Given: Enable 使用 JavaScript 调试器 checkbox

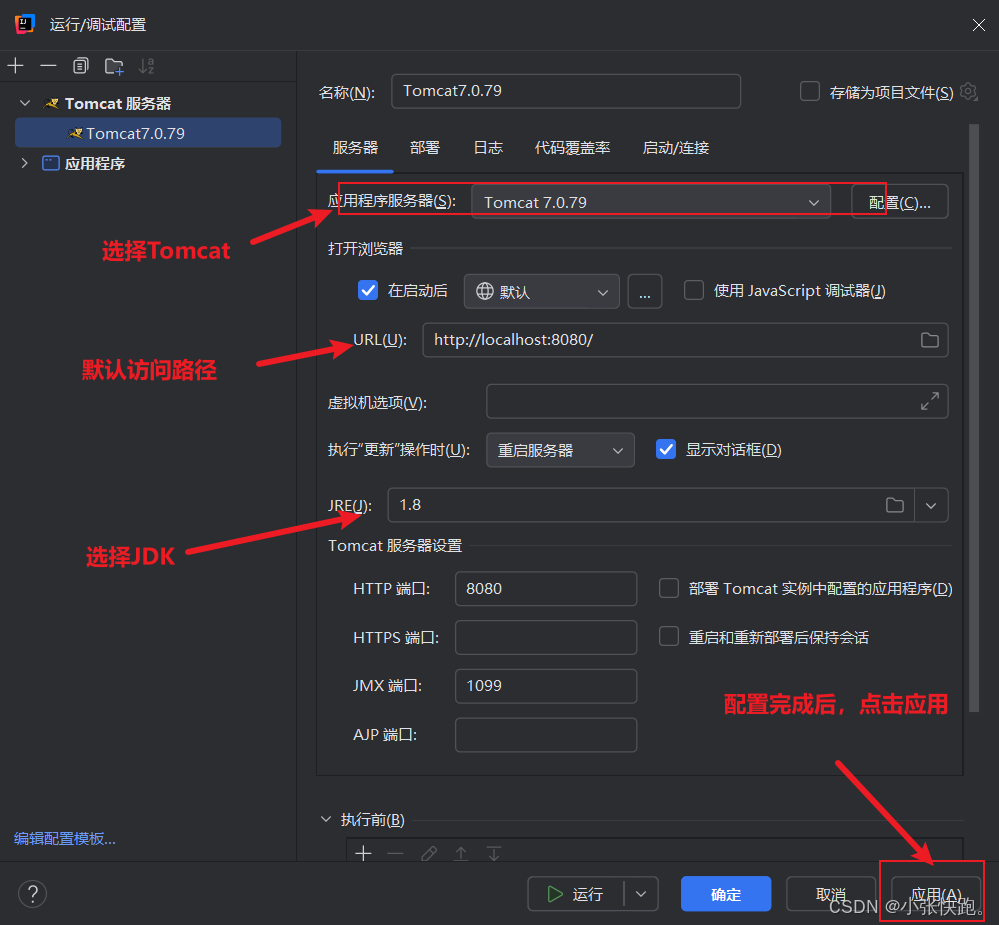Looking at the screenshot, I should click(694, 290).
